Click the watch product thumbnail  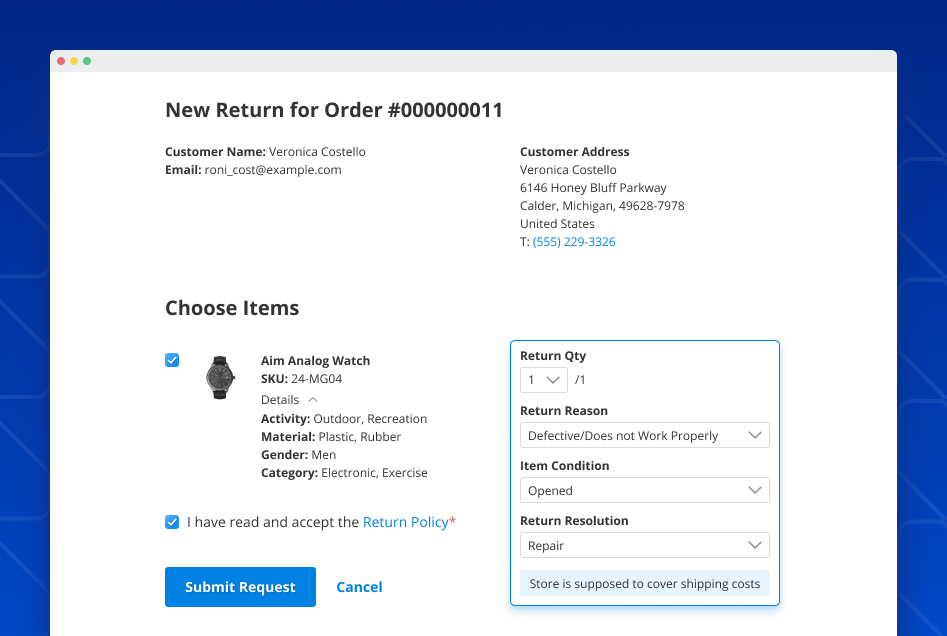tap(220, 377)
